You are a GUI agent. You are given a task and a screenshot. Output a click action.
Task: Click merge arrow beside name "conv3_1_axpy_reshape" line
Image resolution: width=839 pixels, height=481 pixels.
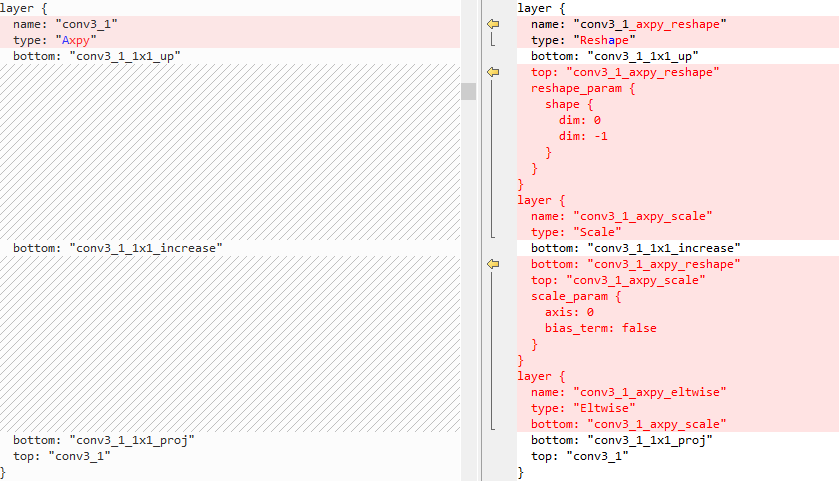[x=493, y=24]
